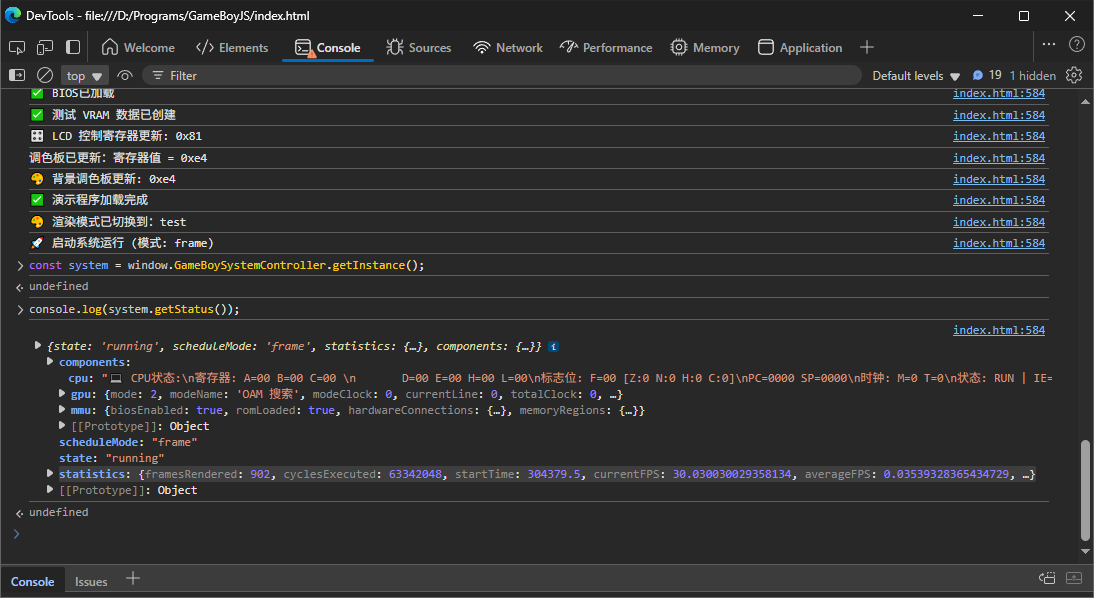Viewport: 1094px width, 598px height.
Task: Switch to the Network tab
Action: coord(508,47)
